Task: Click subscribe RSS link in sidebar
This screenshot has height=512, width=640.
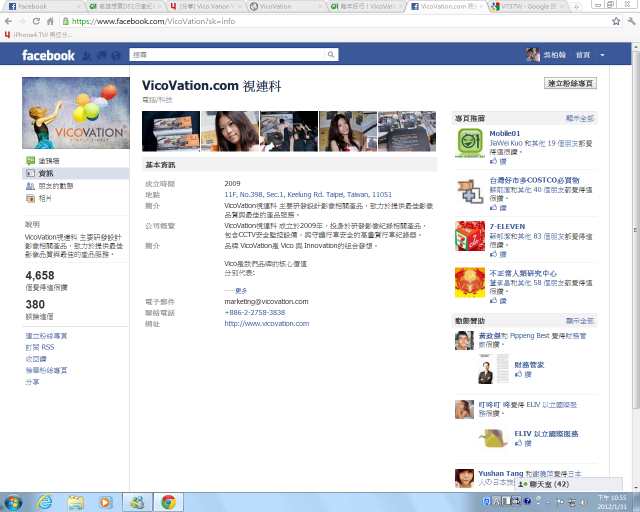Action: 40,347
